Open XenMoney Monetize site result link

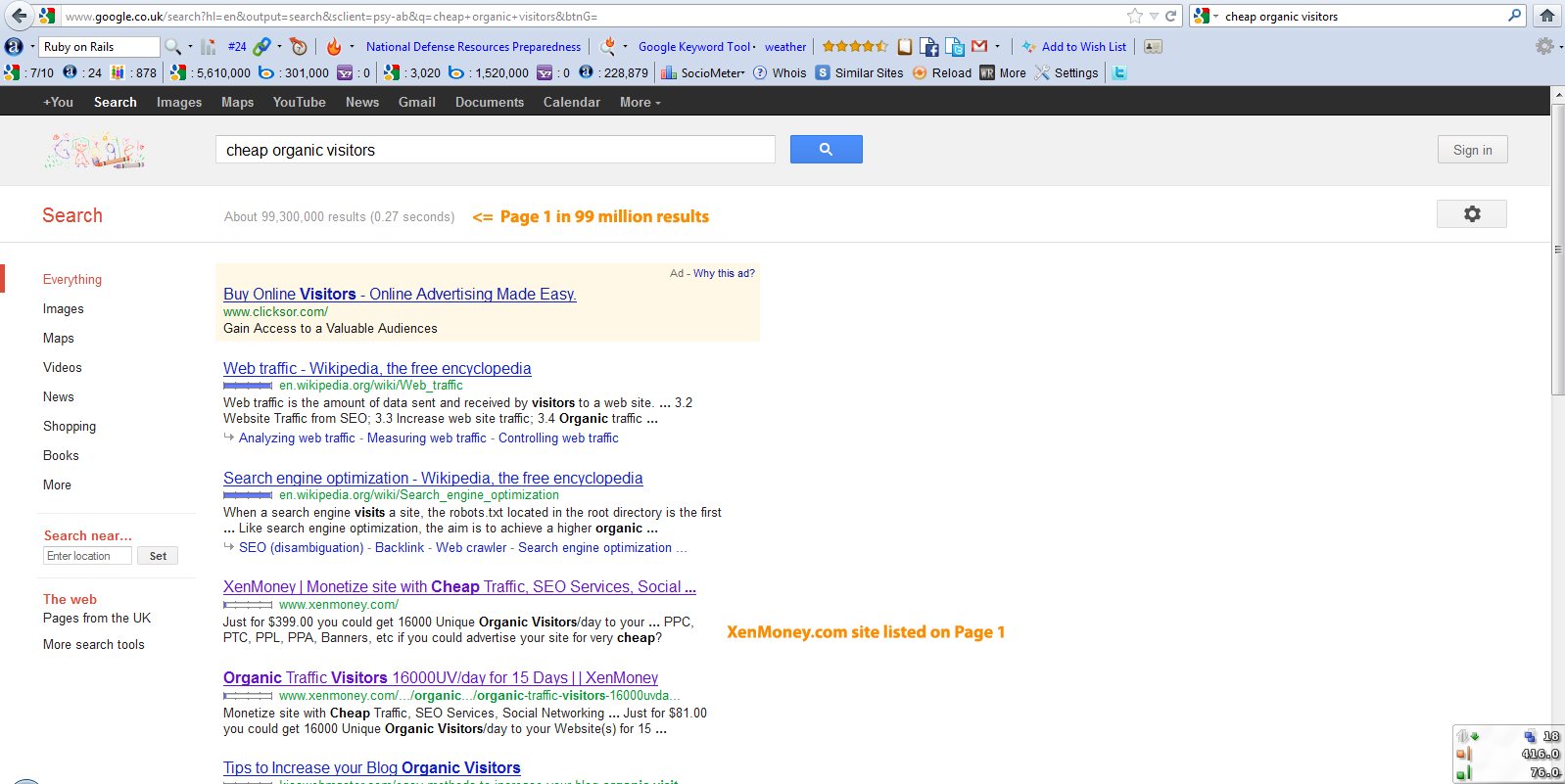459,586
